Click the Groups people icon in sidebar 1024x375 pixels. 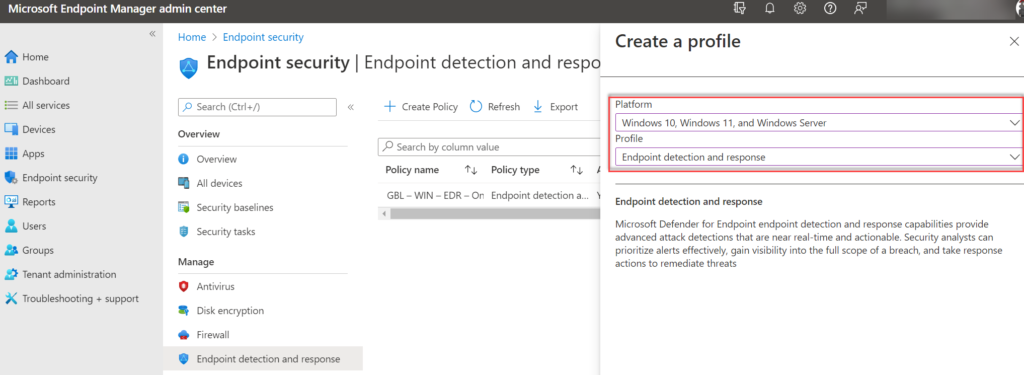11,250
